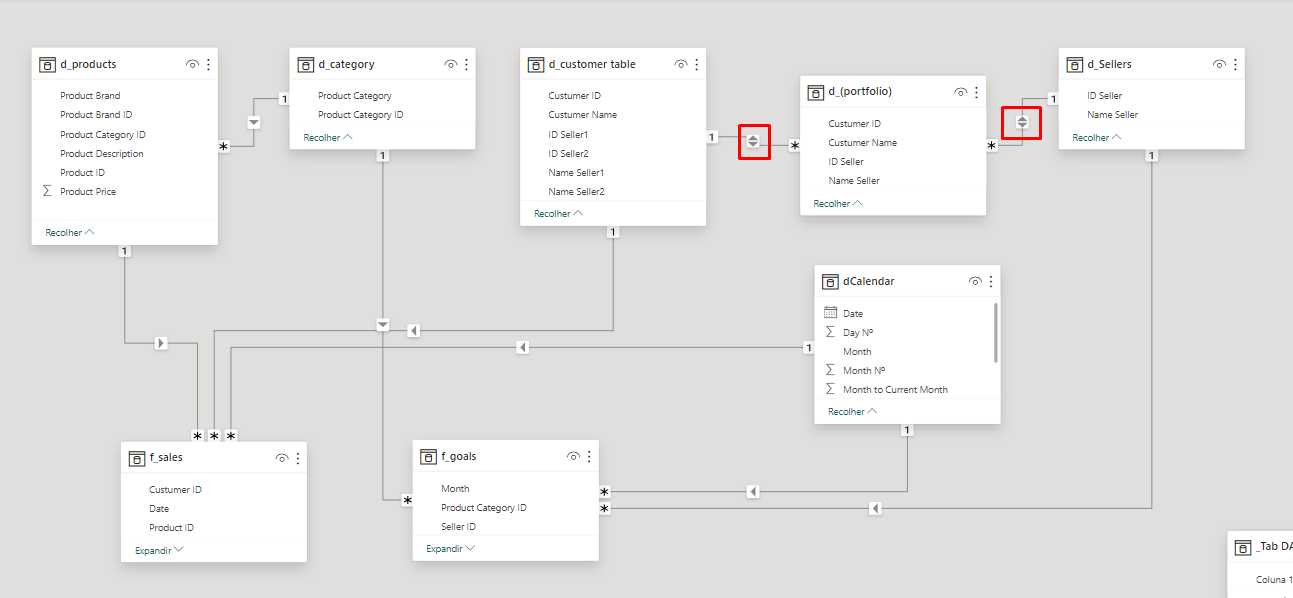Click the d_Sellers table icon
This screenshot has width=1293, height=598.
(1075, 64)
